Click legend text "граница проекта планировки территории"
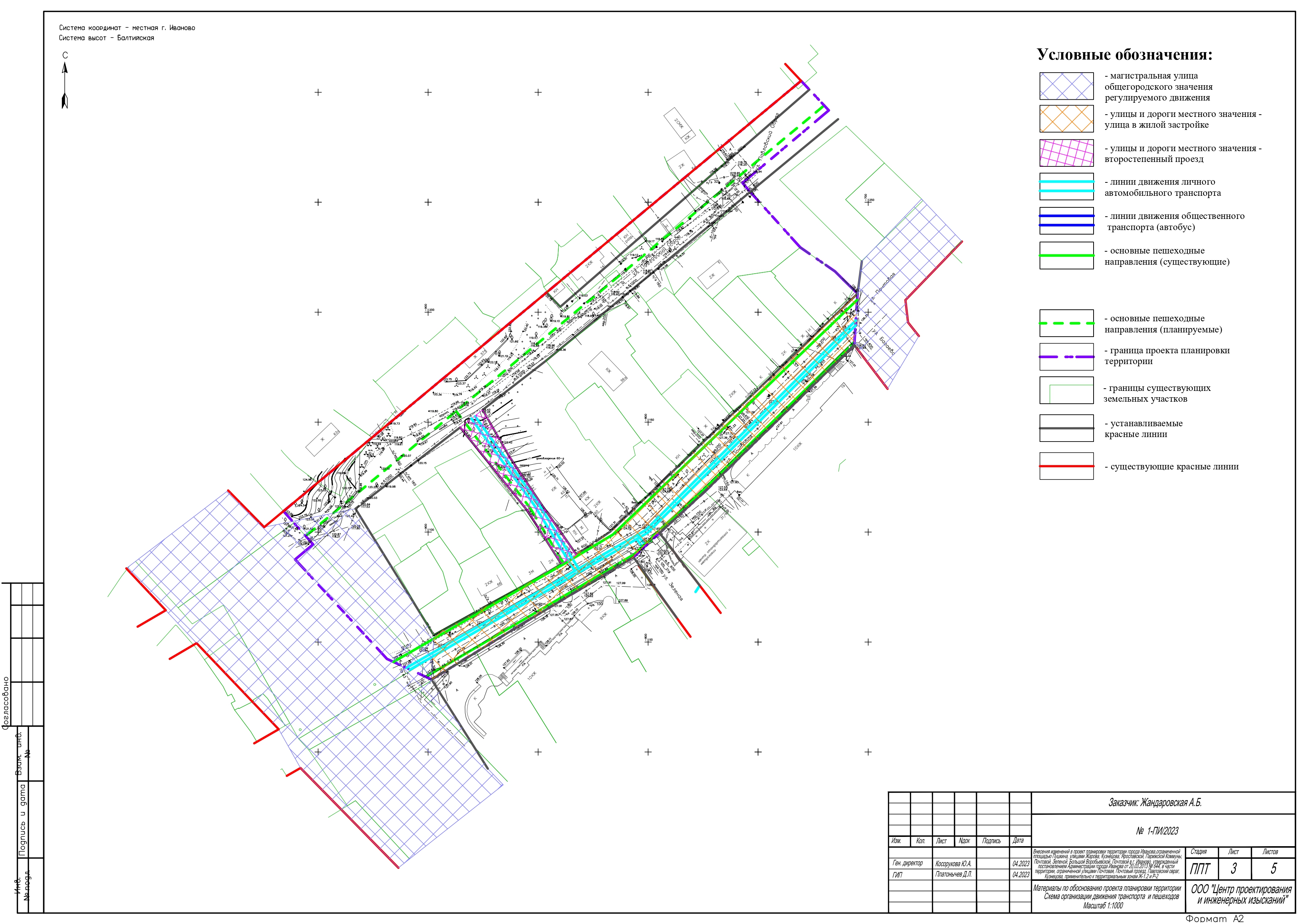This screenshot has width=1307, height=924. pyautogui.click(x=1167, y=356)
